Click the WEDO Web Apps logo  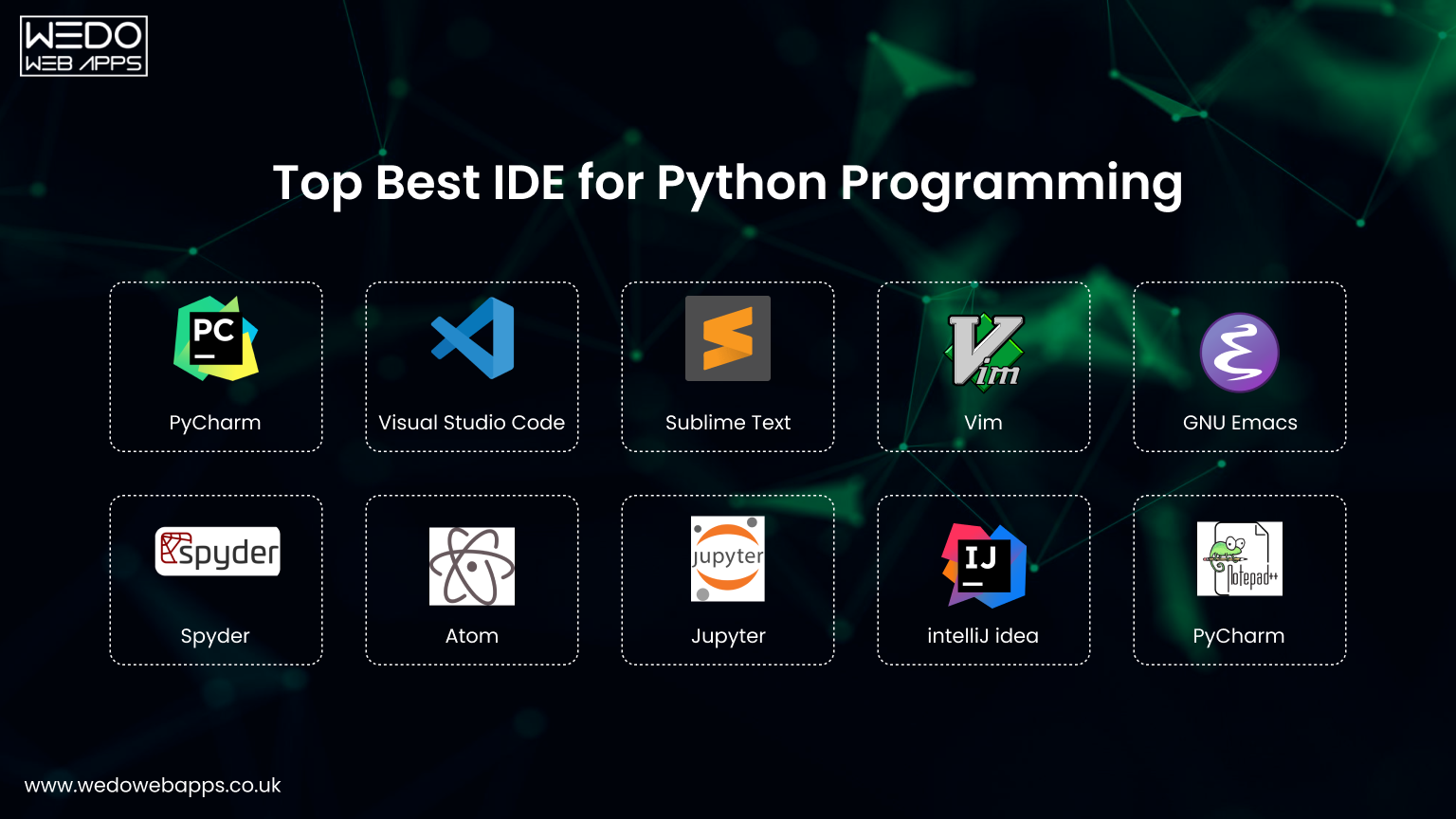click(84, 46)
